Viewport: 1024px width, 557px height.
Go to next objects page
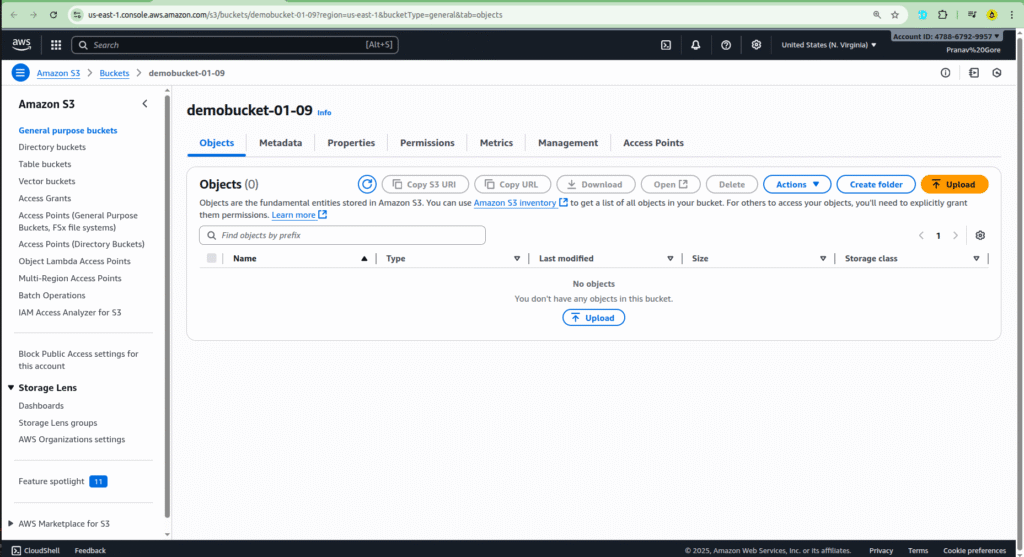coord(955,235)
